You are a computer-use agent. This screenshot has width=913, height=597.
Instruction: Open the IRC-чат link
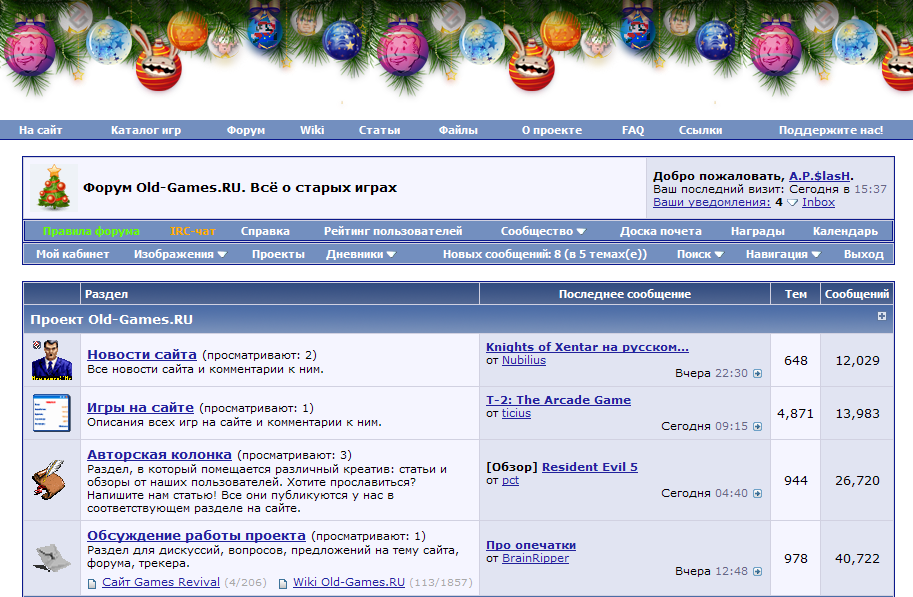click(x=193, y=231)
